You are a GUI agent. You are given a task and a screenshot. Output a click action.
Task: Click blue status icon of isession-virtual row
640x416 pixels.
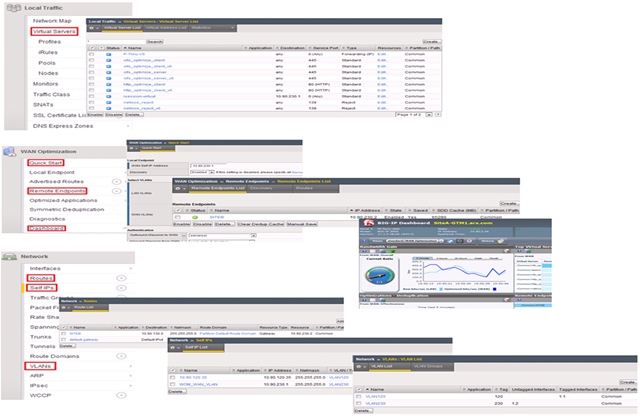pyautogui.click(x=109, y=96)
